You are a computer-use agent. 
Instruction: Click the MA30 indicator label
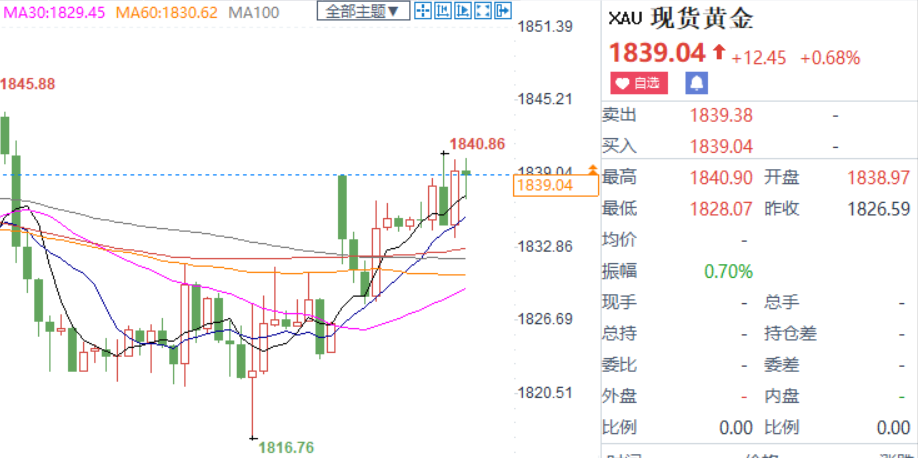point(53,13)
